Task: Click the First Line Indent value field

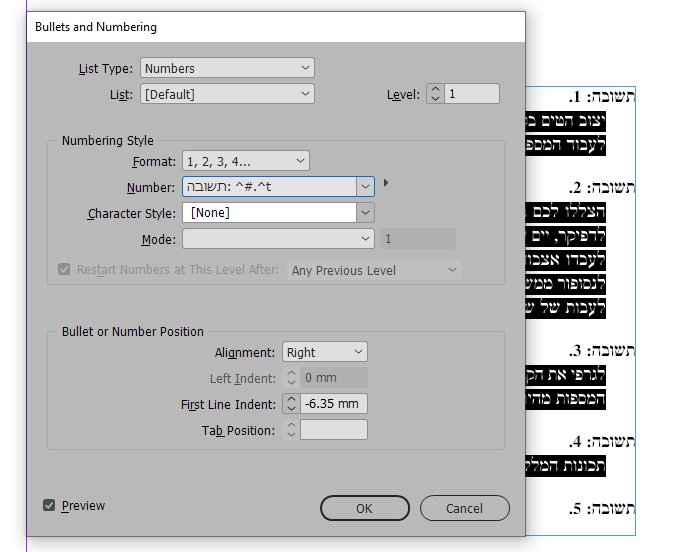Action: pos(334,404)
